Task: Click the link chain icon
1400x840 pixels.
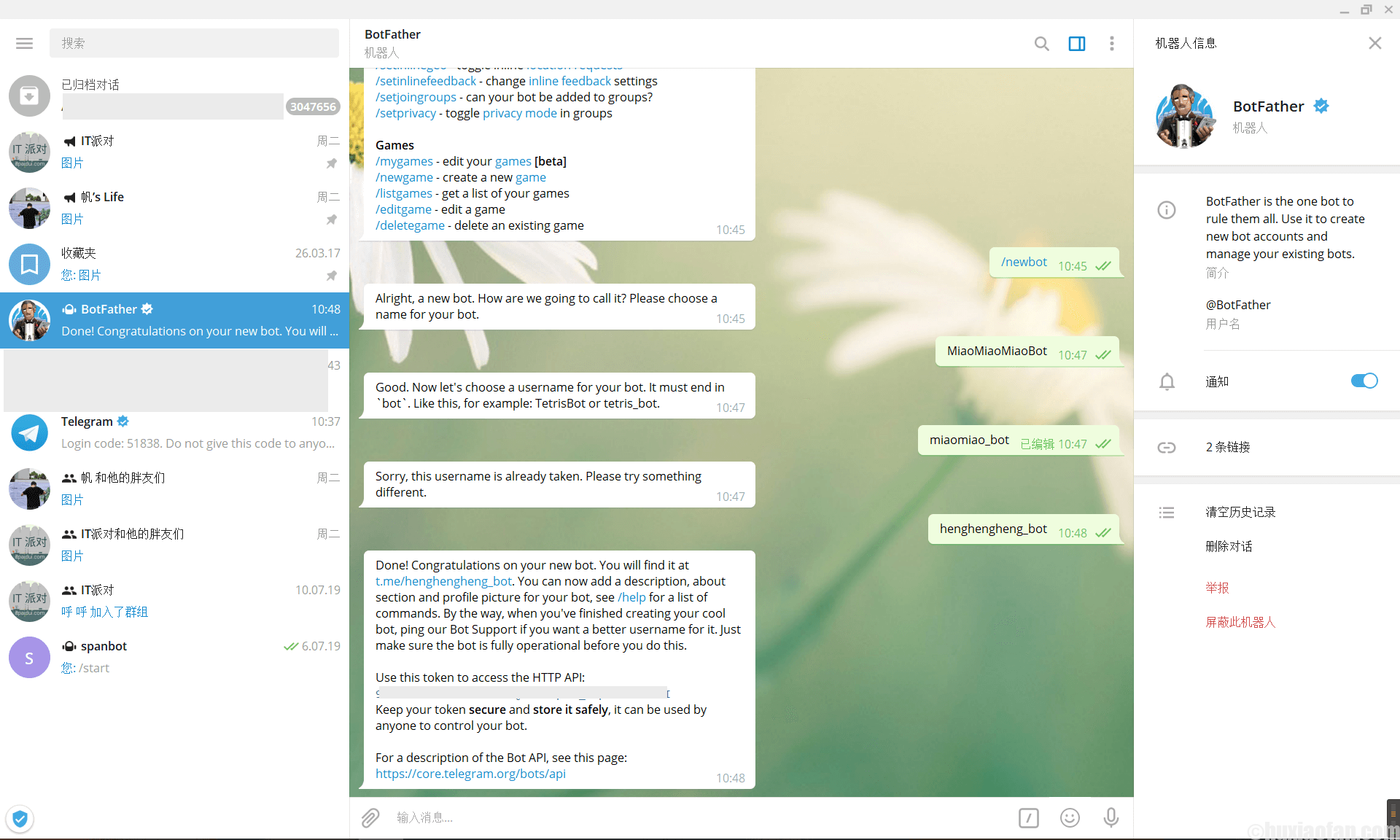Action: 1167,447
